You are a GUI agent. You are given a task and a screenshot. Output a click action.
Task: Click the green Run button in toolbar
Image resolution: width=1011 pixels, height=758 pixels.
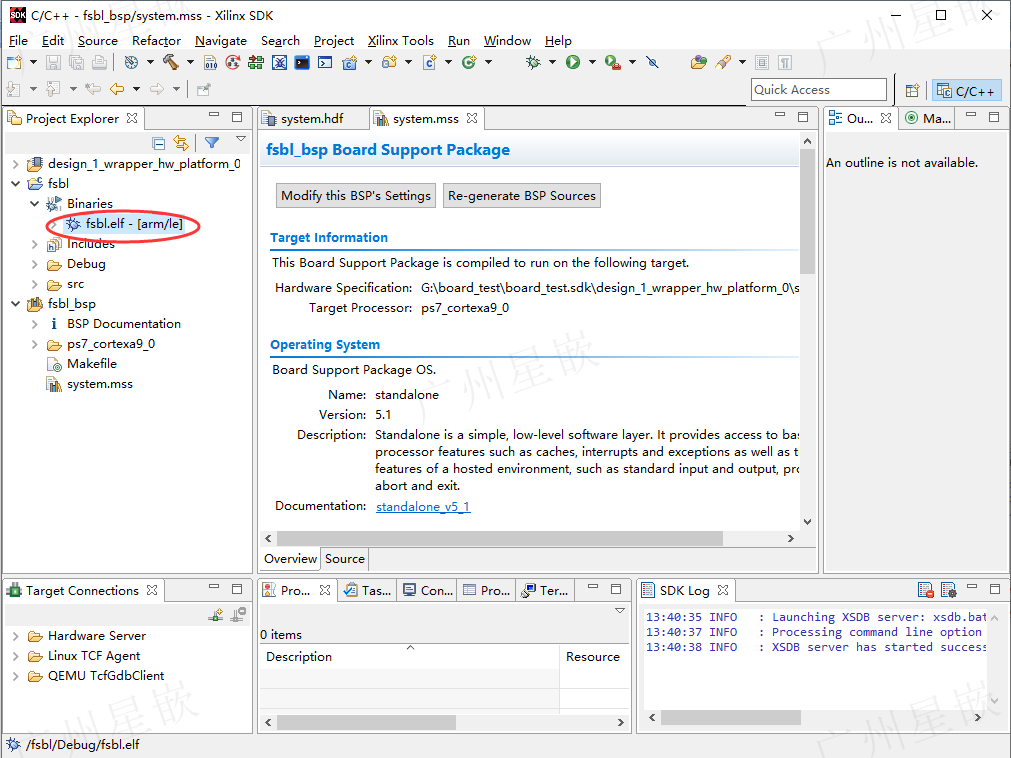tap(573, 62)
